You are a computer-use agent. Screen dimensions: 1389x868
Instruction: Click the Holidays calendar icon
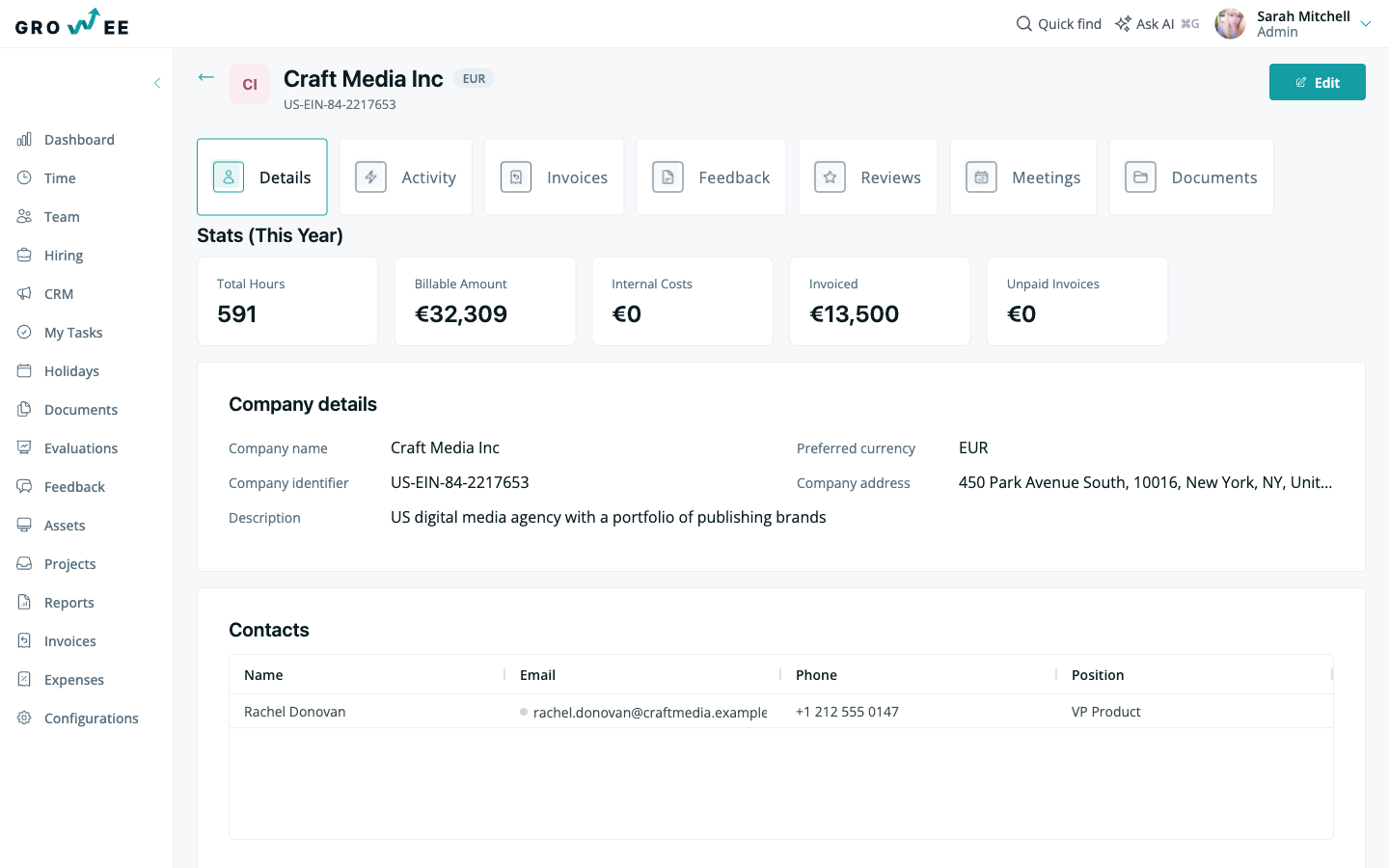pyautogui.click(x=24, y=370)
